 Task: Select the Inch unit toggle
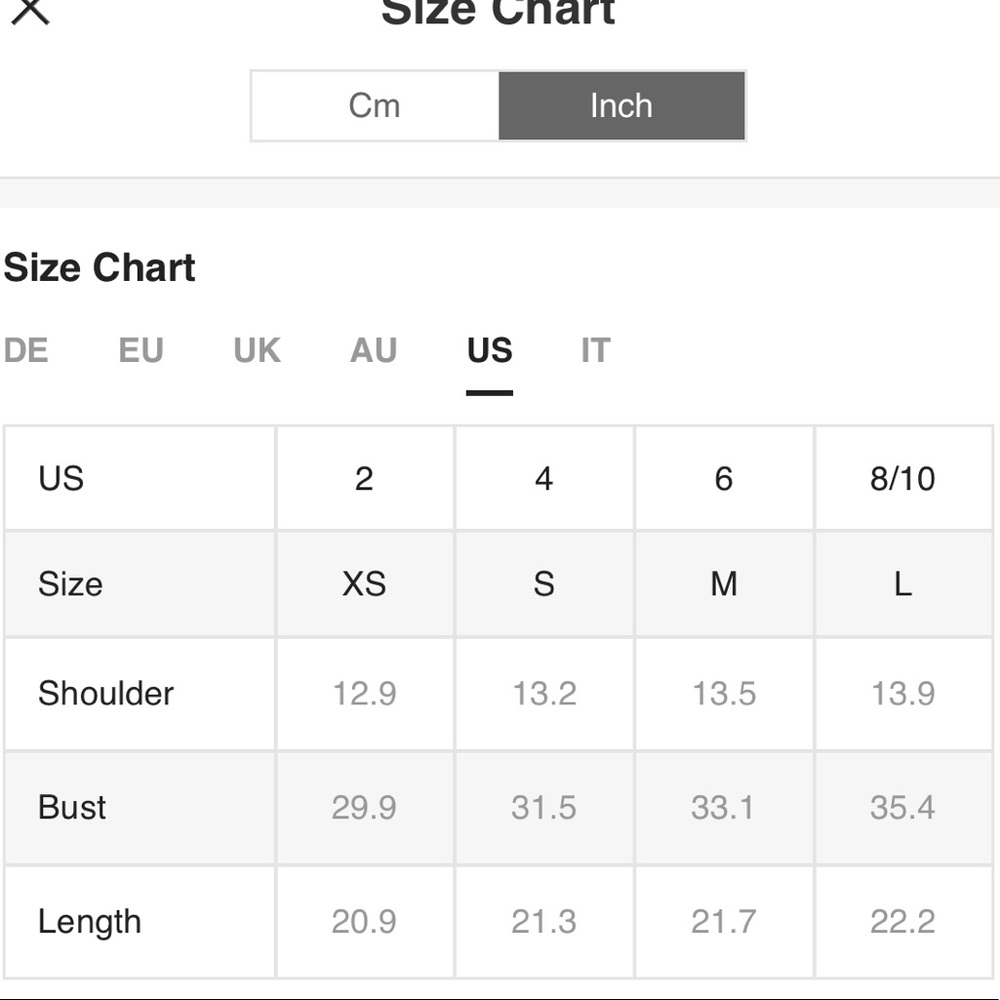click(621, 106)
